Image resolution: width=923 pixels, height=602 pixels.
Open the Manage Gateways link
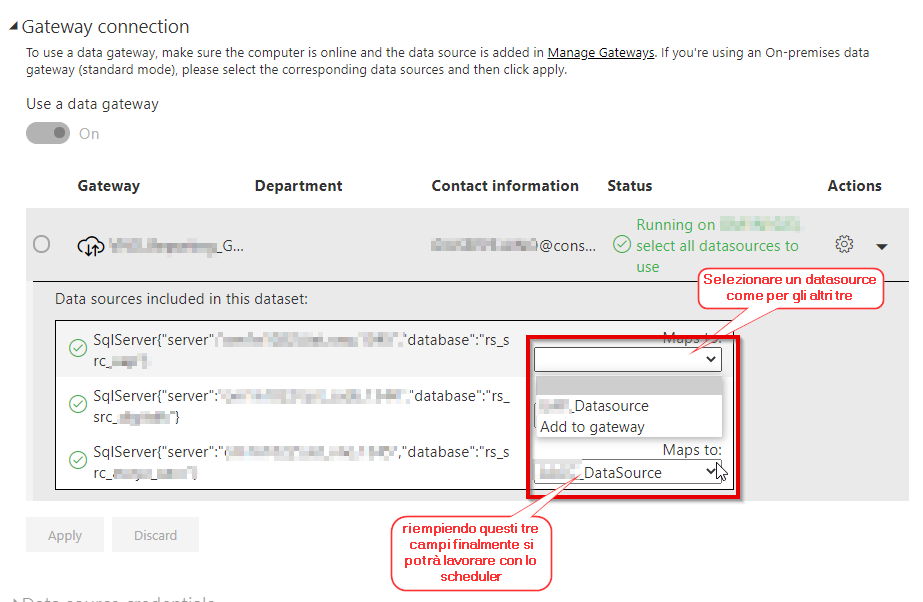pyautogui.click(x=601, y=52)
